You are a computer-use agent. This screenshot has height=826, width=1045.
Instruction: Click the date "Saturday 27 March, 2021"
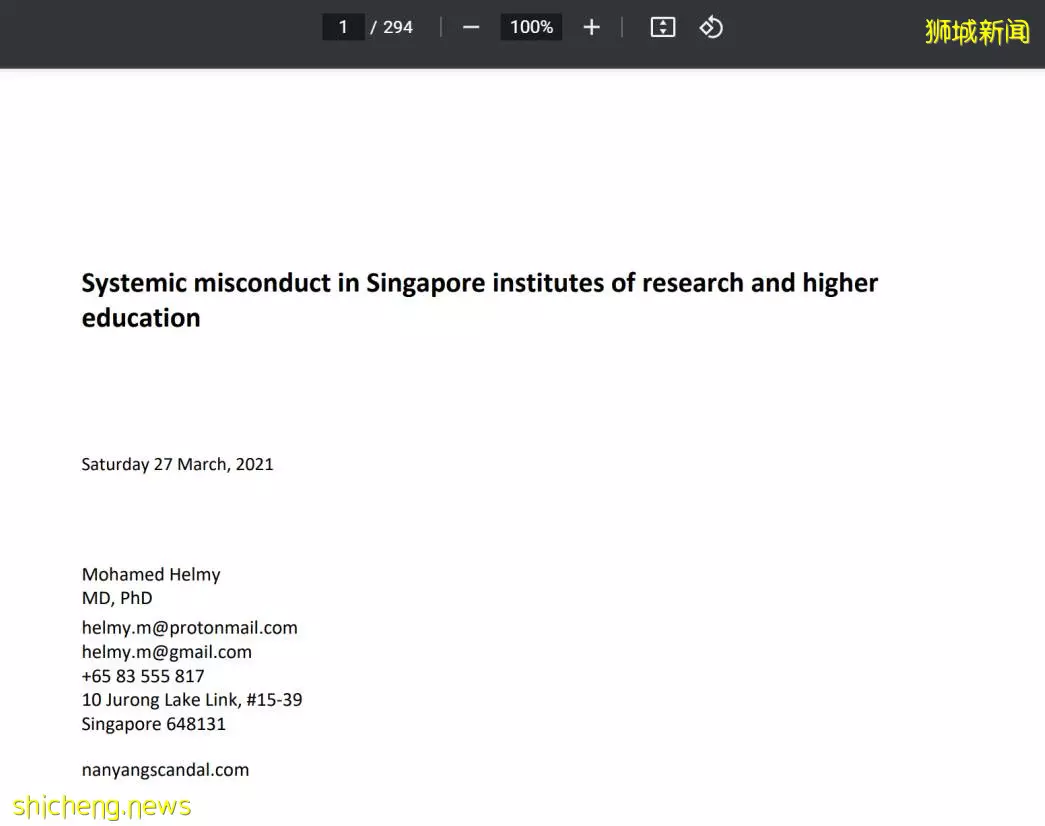(177, 464)
